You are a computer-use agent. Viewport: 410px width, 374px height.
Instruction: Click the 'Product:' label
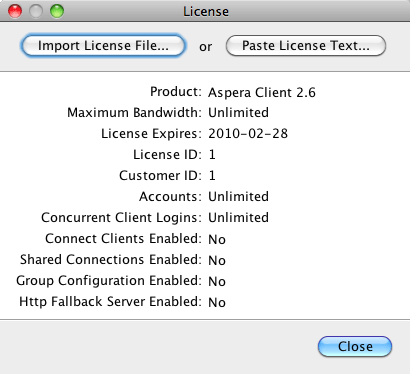tap(176, 92)
